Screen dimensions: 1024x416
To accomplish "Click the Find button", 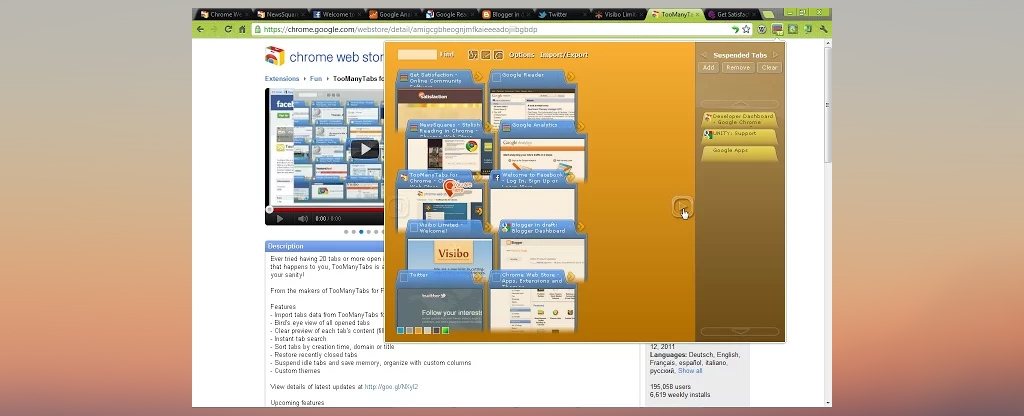I will [447, 55].
